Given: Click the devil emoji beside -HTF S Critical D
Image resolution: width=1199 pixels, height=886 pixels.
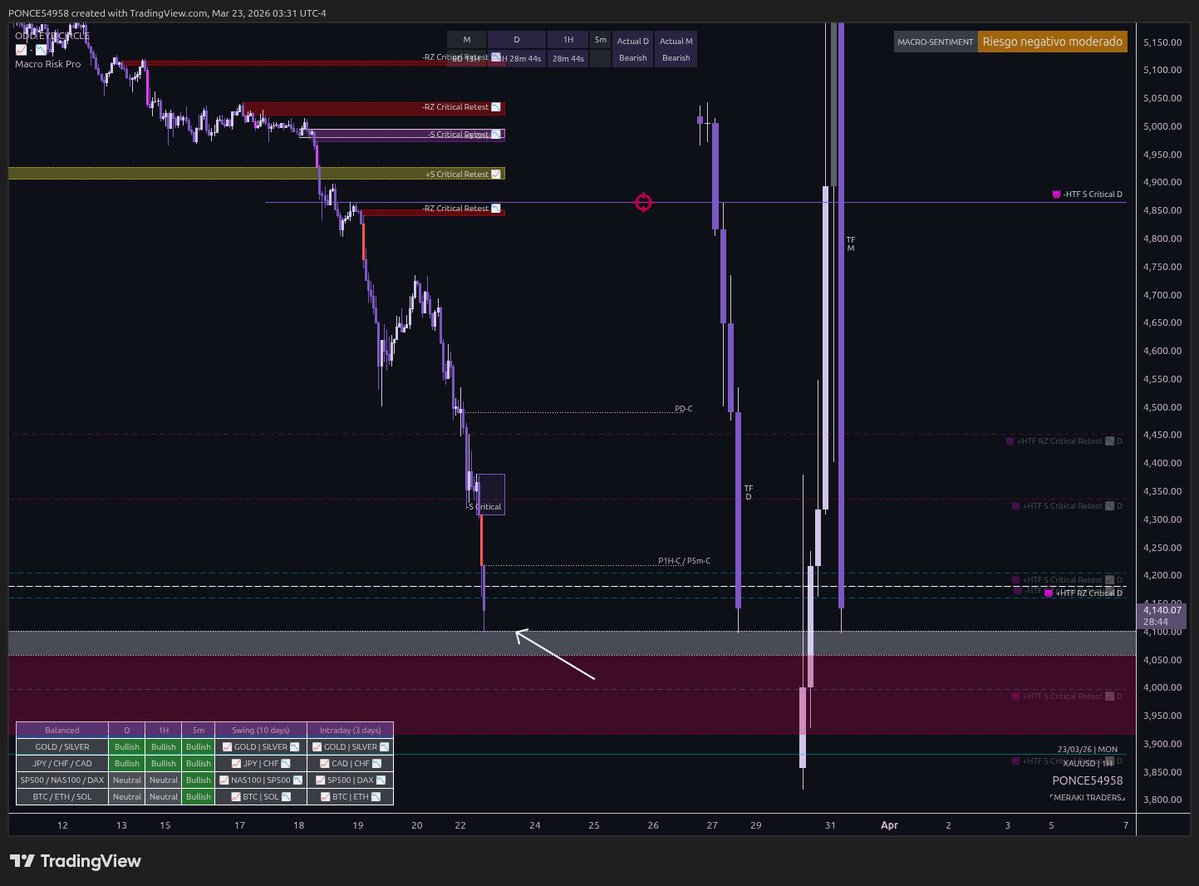Looking at the screenshot, I should [x=1056, y=194].
